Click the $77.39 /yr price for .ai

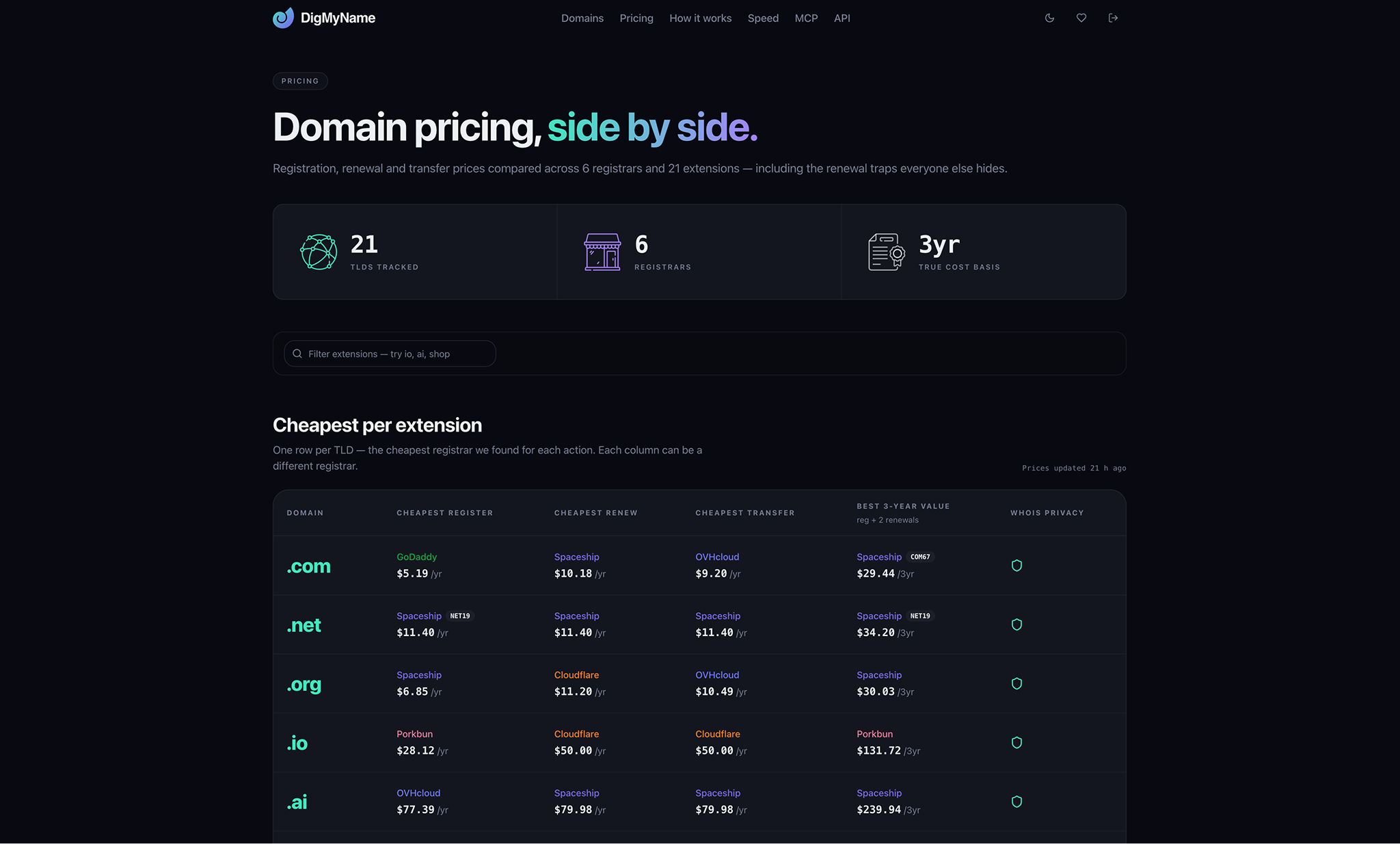pos(422,810)
